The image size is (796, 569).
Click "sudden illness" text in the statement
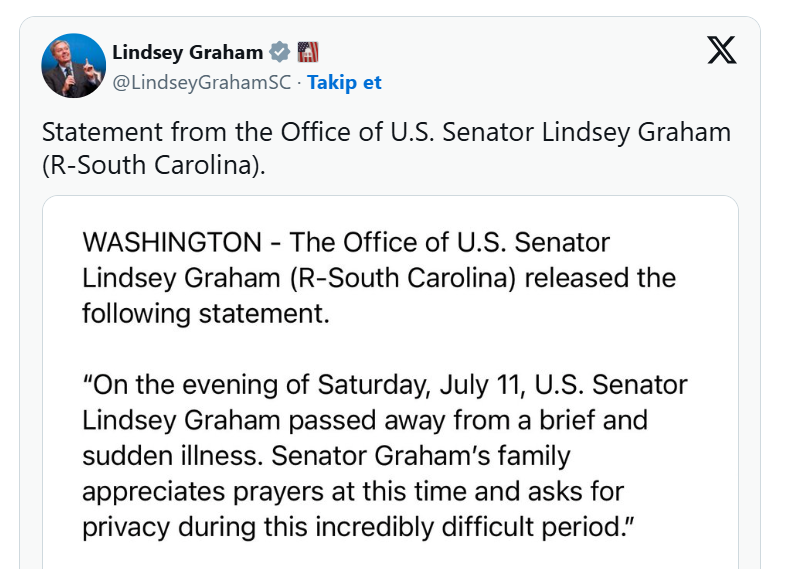(173, 456)
